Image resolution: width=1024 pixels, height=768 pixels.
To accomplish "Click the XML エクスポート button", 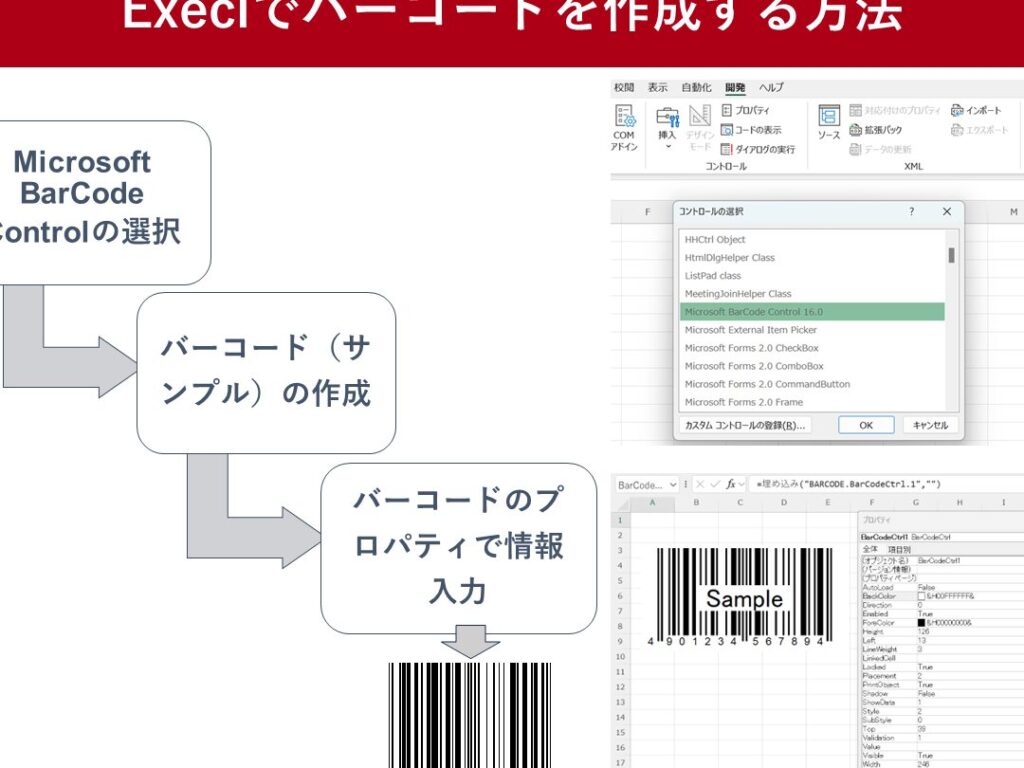I will tap(979, 130).
